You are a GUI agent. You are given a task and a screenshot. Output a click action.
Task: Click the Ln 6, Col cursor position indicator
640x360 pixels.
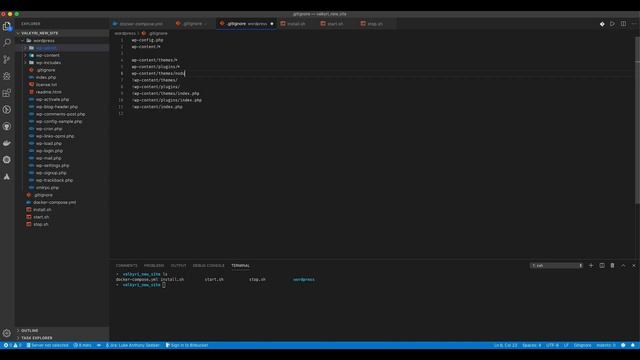click(x=505, y=345)
